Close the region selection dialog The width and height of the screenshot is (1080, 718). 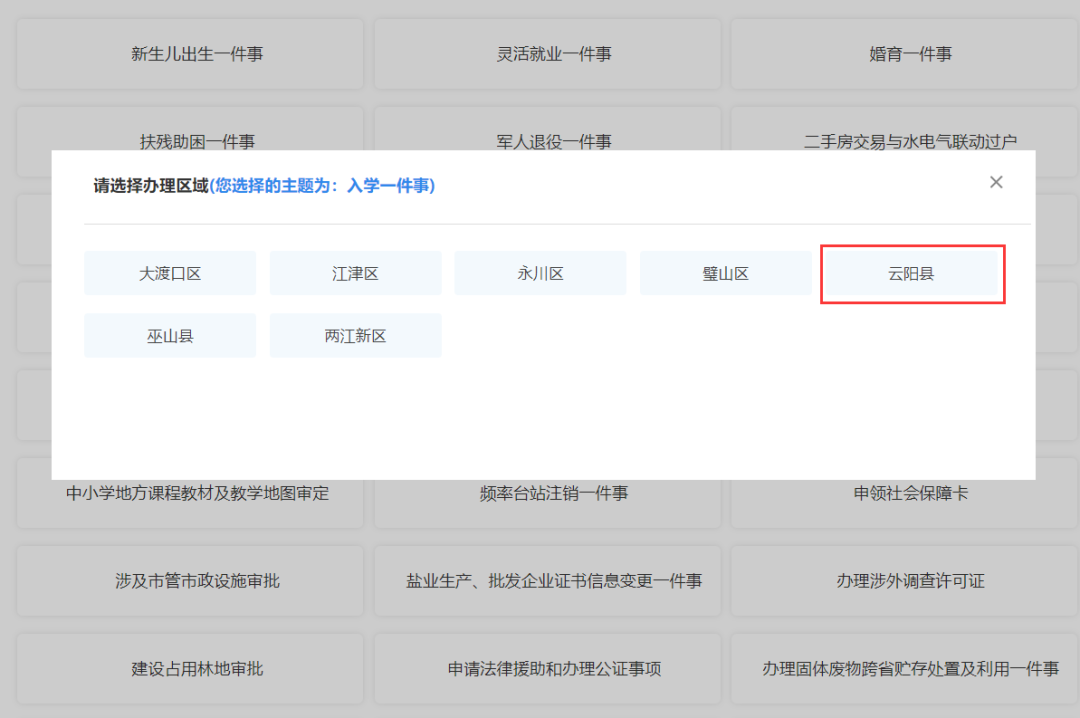click(995, 182)
